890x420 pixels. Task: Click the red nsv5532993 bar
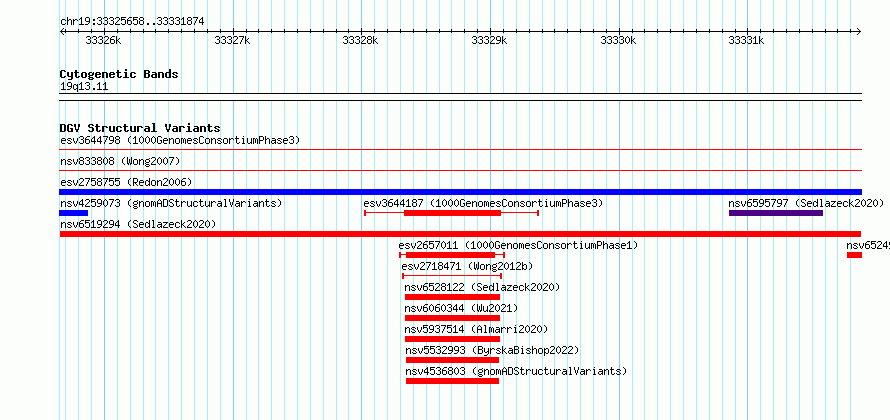tap(452, 360)
